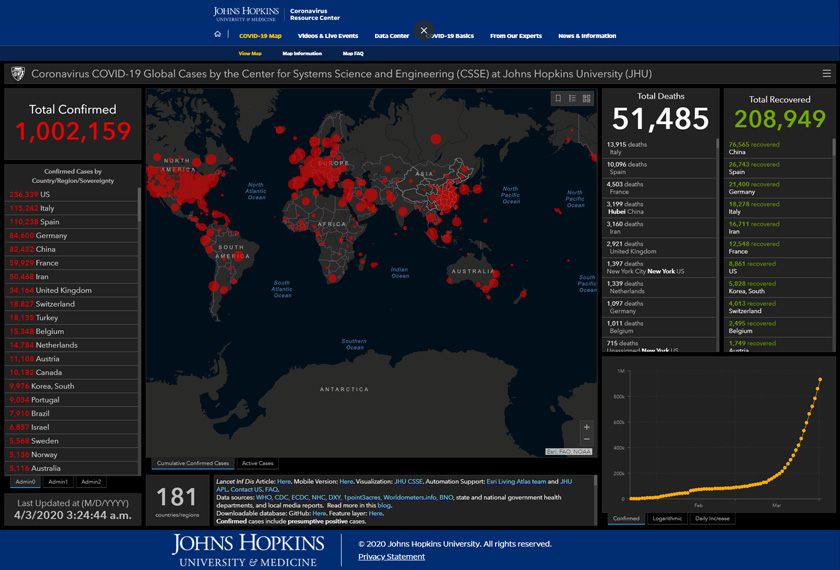
Task: Switch chart to Logarithmic view
Action: (x=667, y=519)
